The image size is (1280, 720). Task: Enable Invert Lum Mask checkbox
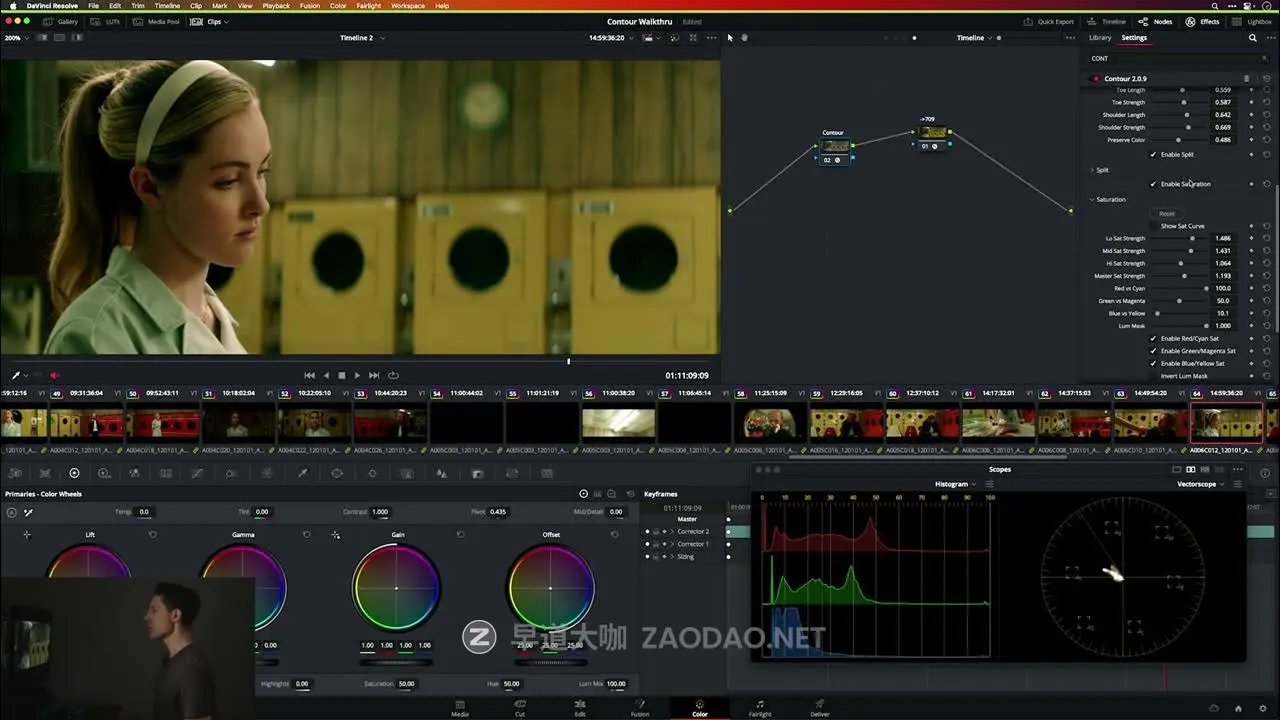click(1153, 376)
